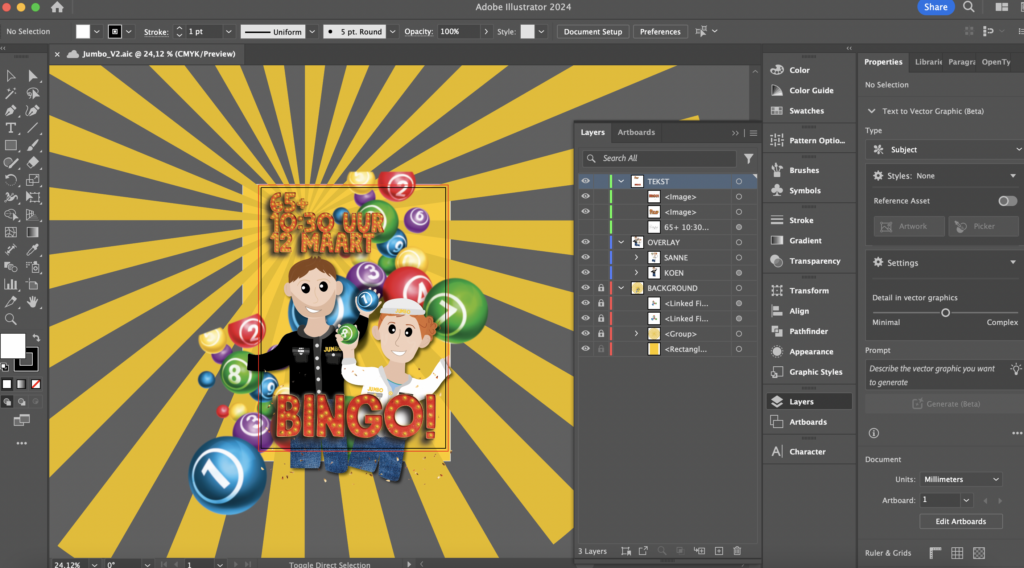Switch to the Libraries tab
The image size is (1024, 568).
pyautogui.click(x=927, y=62)
